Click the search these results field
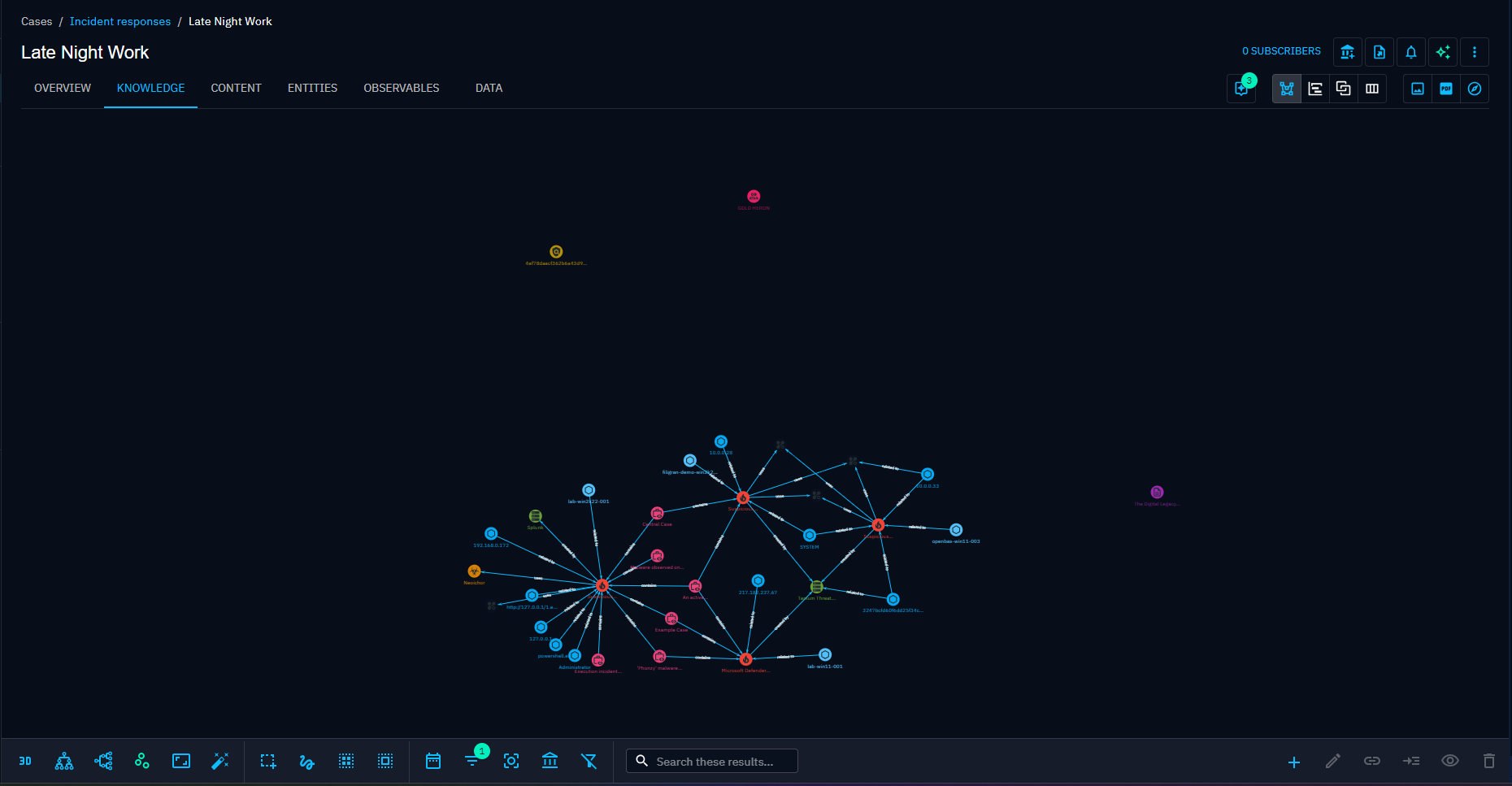The width and height of the screenshot is (1512, 786). [x=713, y=761]
